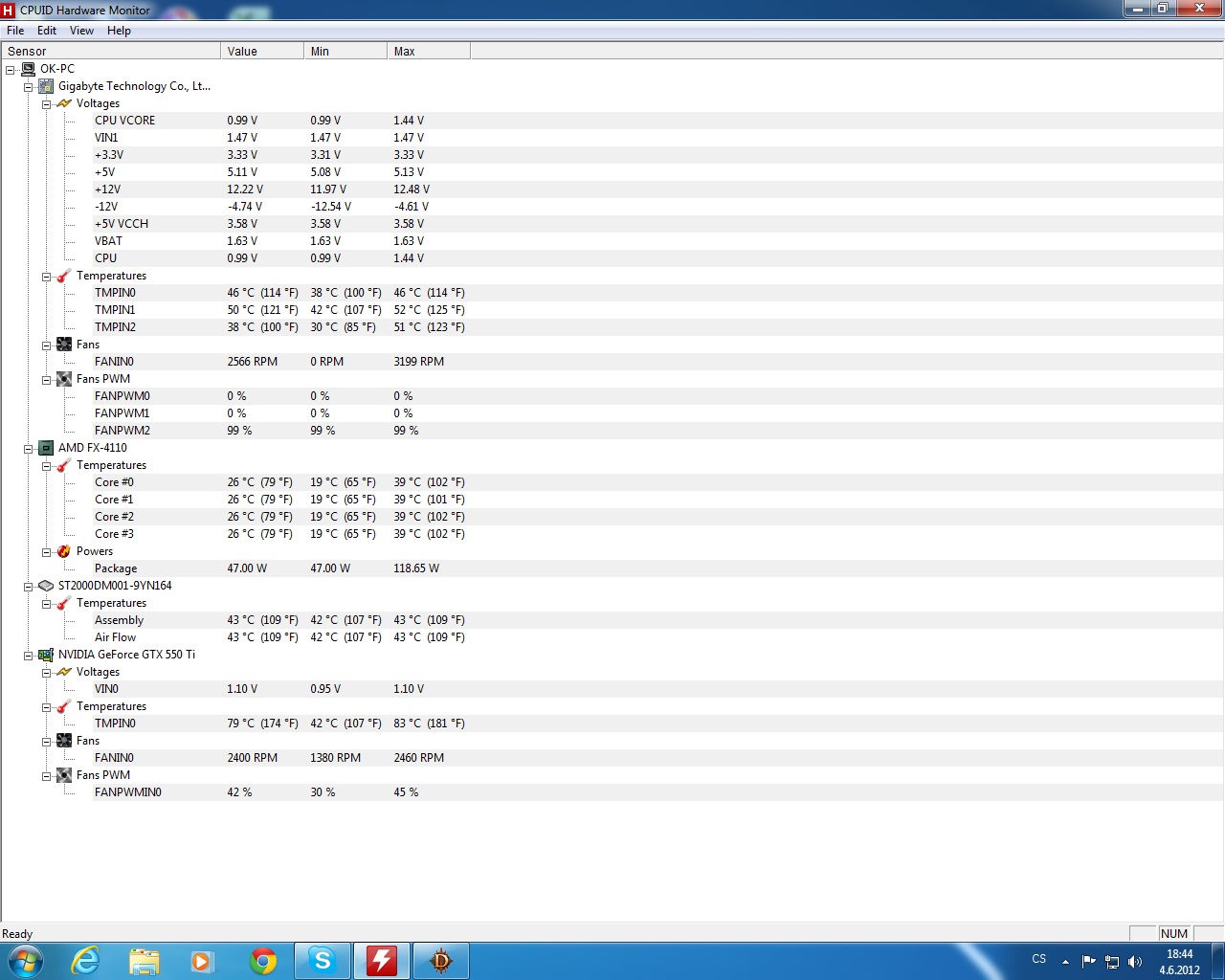
Task: Collapse the Powers group
Action: point(47,552)
